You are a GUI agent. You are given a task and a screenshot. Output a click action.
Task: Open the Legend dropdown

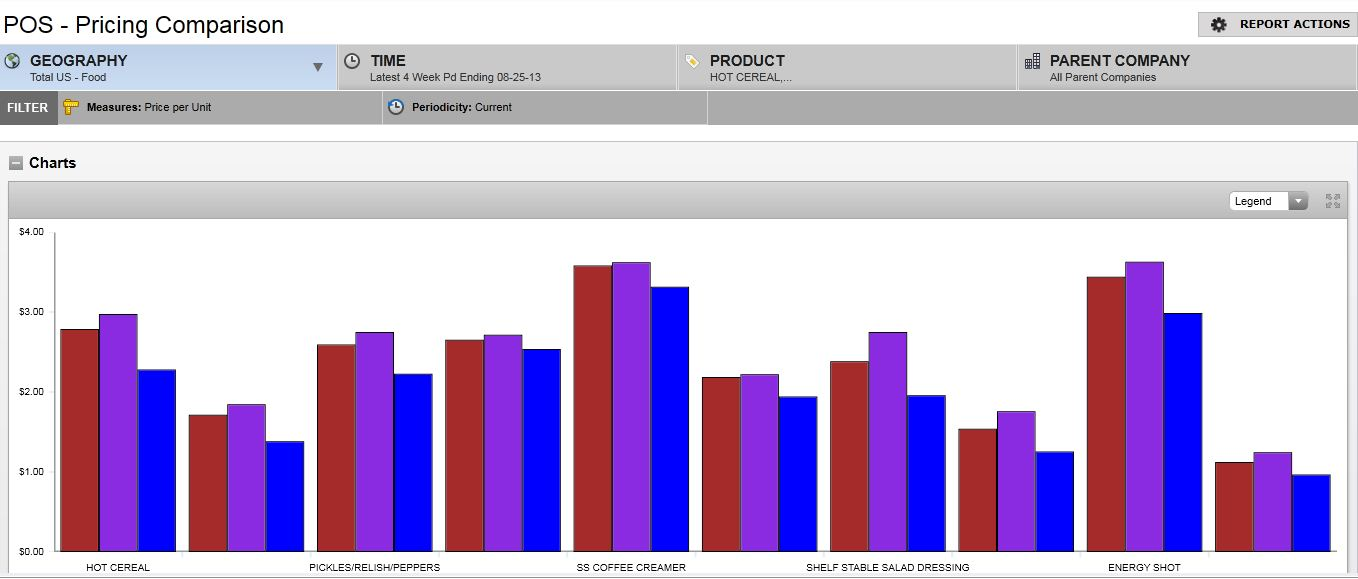point(1268,201)
